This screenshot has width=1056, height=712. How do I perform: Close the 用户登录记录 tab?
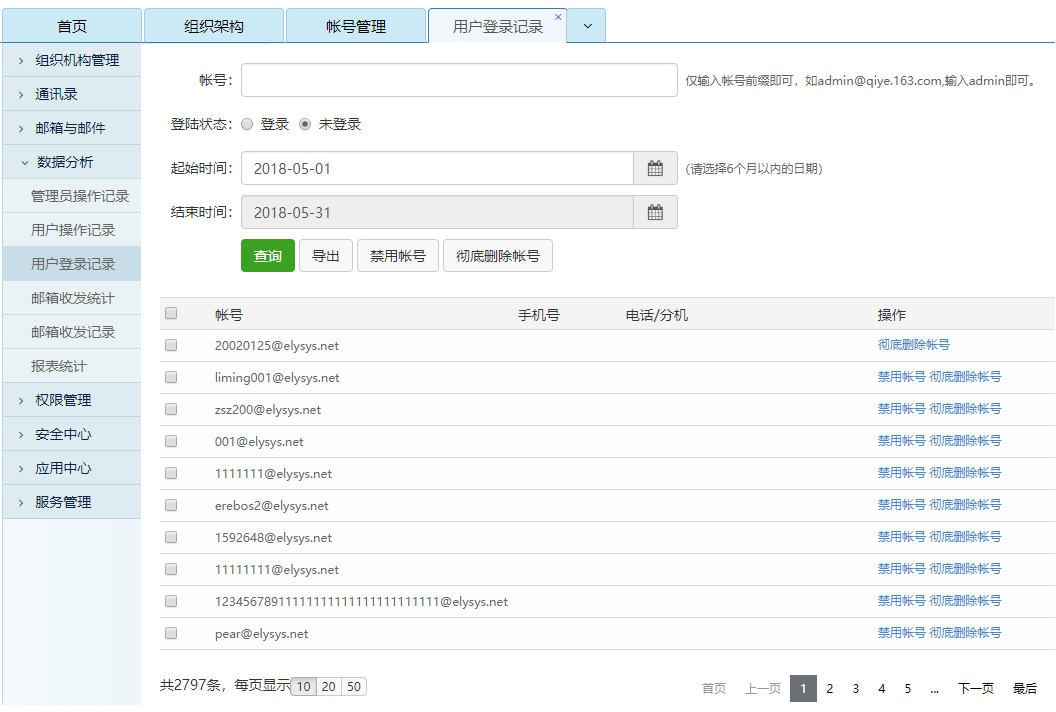click(558, 17)
